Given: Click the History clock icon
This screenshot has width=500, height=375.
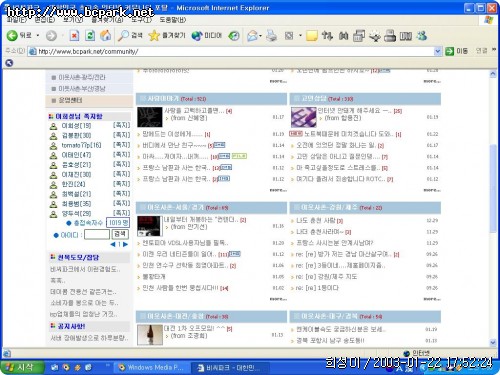Looking at the screenshot, I should [234, 35].
